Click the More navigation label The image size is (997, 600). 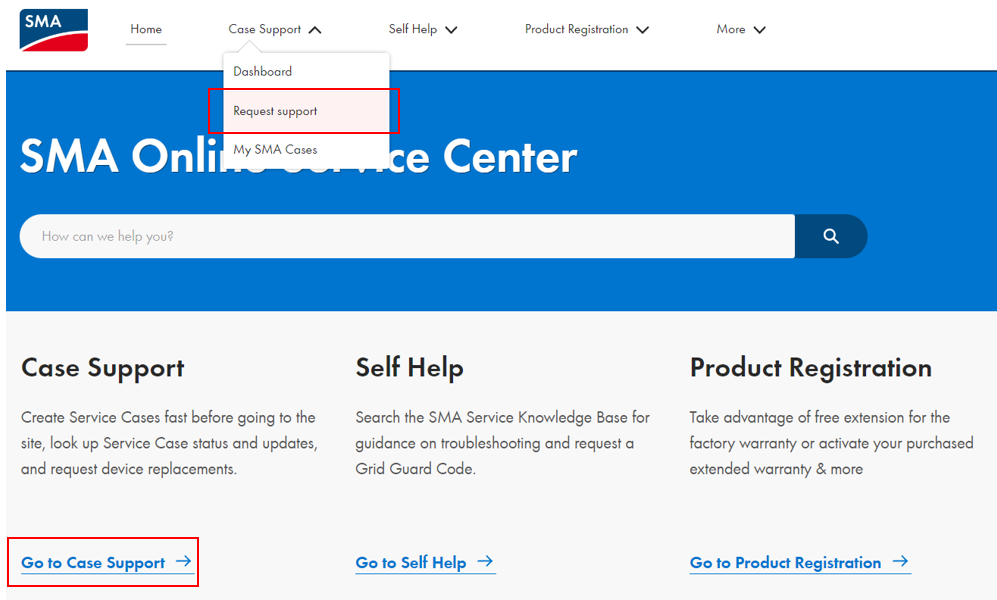(x=731, y=29)
